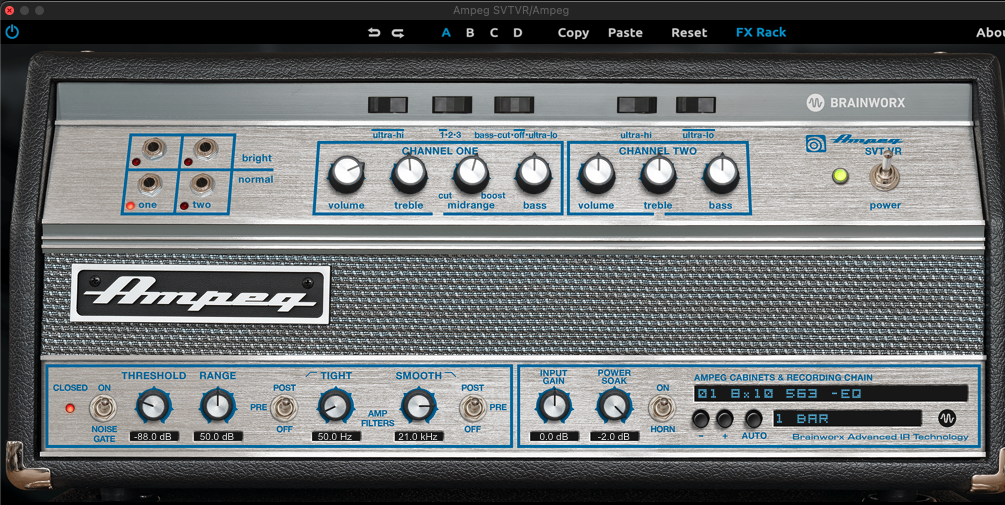Screen dimensions: 1005x505
Task: Click Channel One midrange knob
Action: (471, 175)
